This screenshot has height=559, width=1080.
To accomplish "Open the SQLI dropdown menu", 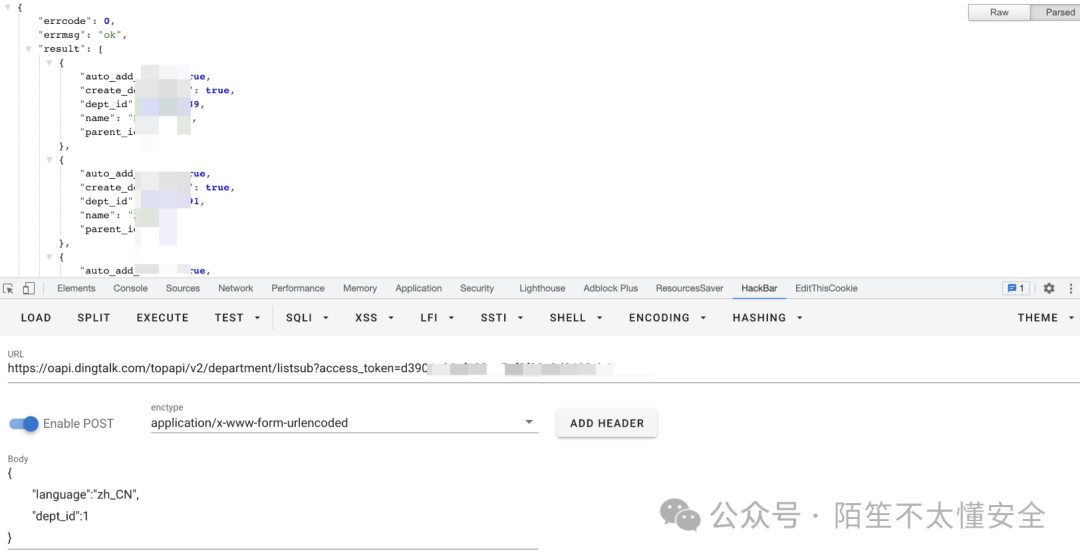I will pos(307,317).
